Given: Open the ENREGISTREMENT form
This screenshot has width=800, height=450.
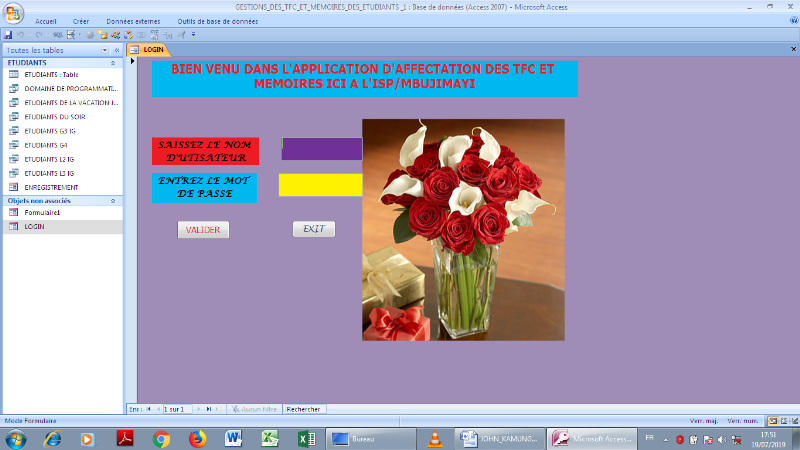Looking at the screenshot, I should pos(63,187).
